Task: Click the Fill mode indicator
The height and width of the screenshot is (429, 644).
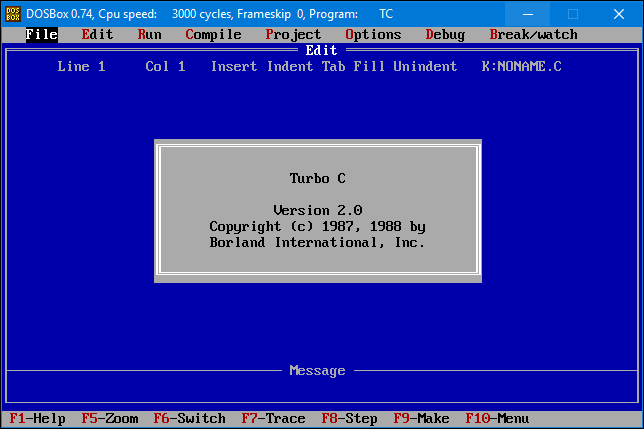Action: click(x=369, y=67)
